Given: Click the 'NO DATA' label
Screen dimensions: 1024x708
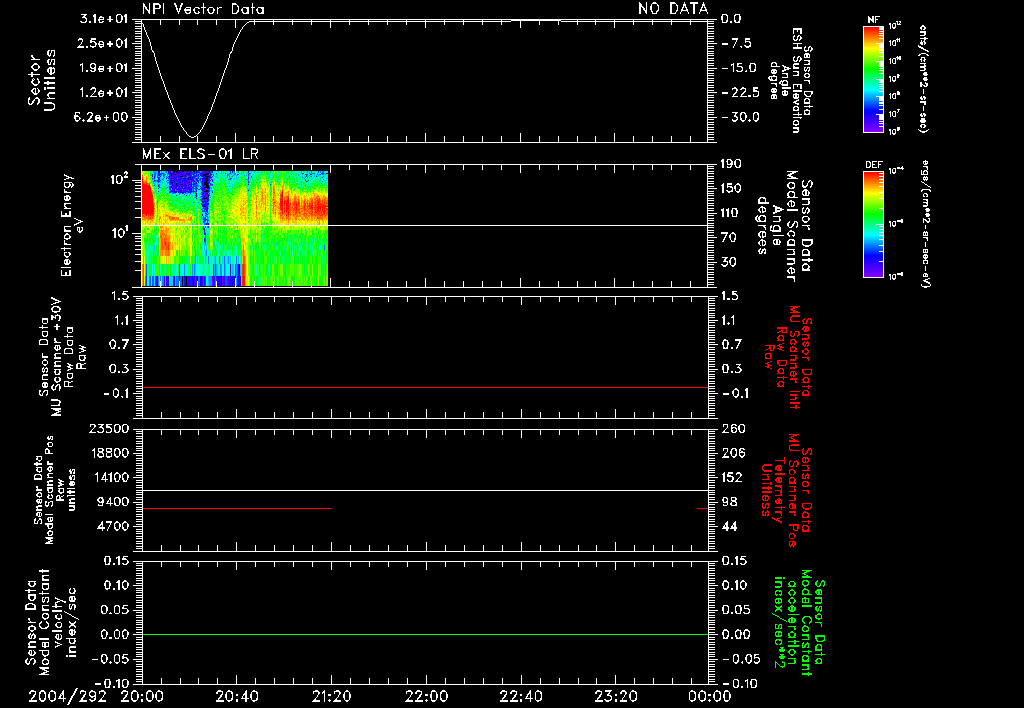Looking at the screenshot, I should 673,9.
